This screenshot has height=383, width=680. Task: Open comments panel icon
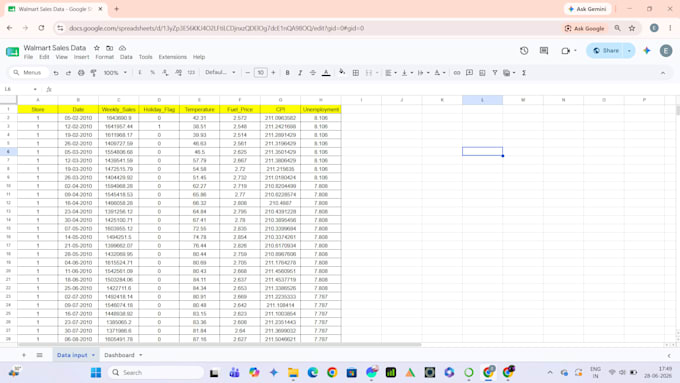tap(544, 51)
